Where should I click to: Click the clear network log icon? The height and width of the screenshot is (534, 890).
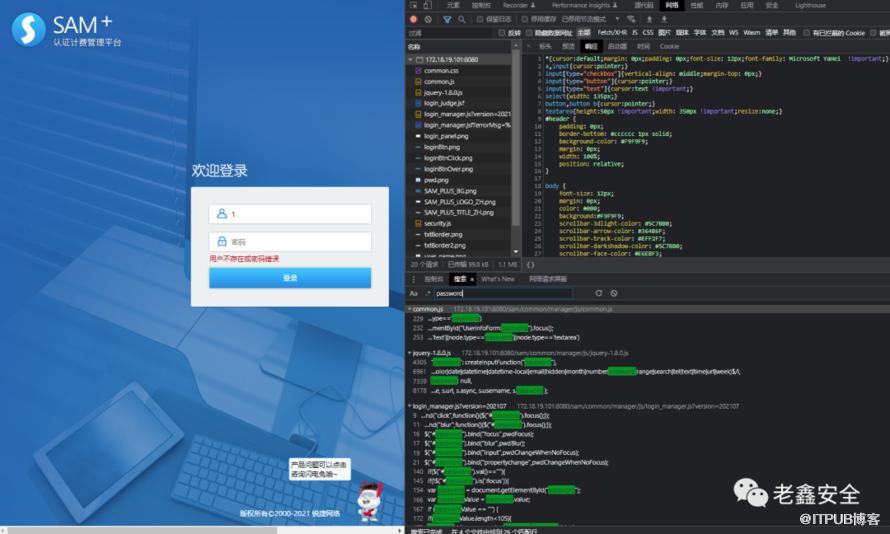tap(428, 18)
